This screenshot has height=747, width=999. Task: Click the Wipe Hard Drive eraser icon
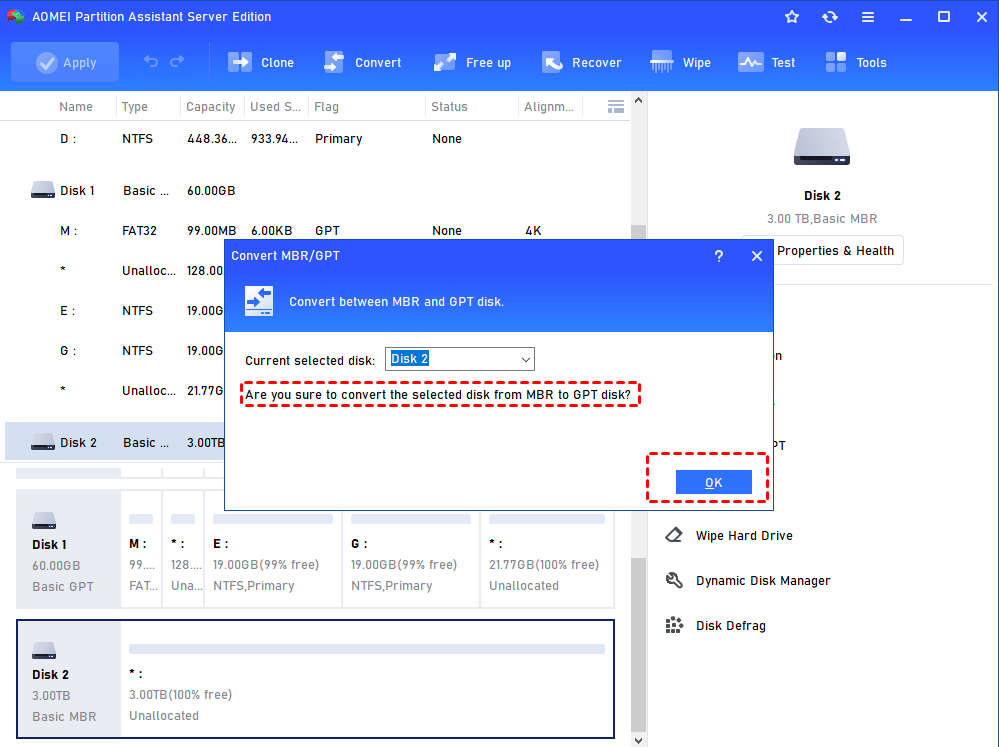[x=674, y=535]
